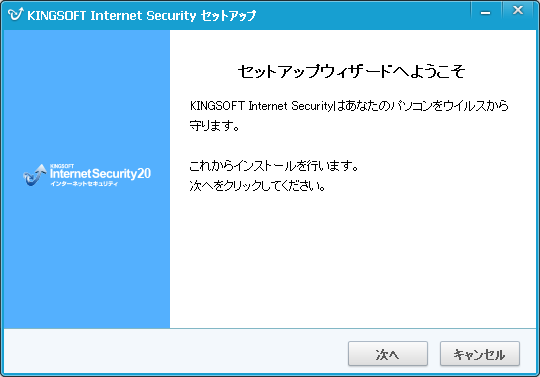The width and height of the screenshot is (540, 377).
Task: Click the 次へをクリックしてください。 instruction text
Action: 258,186
